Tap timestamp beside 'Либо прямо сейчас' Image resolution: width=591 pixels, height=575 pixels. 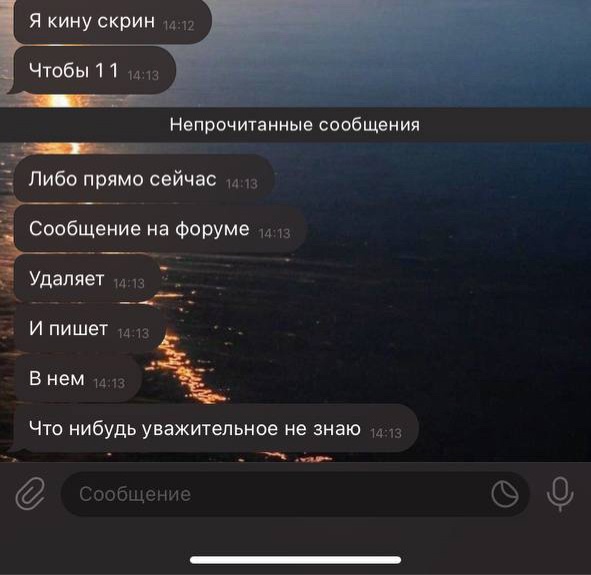pyautogui.click(x=242, y=184)
